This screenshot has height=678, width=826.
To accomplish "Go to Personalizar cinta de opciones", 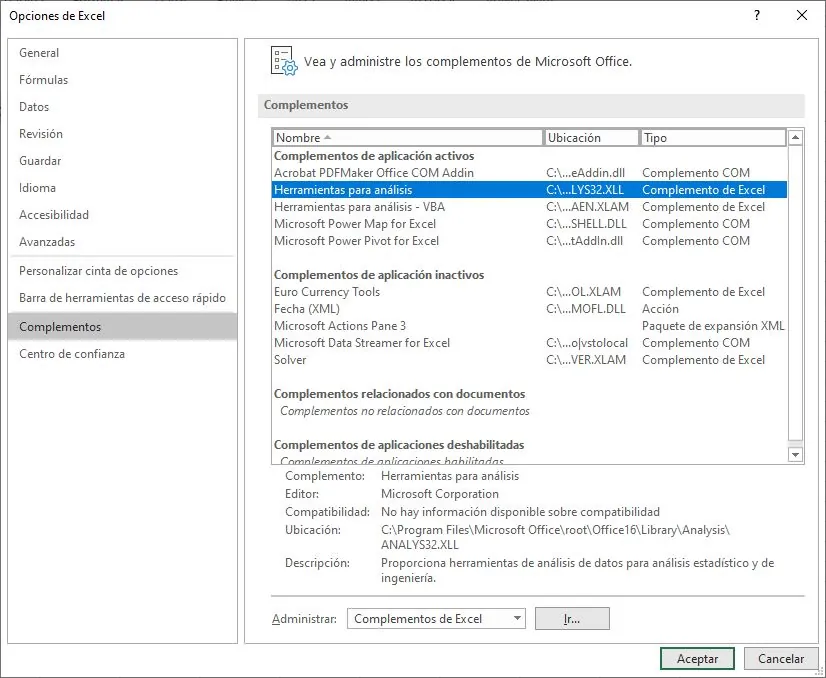I will 98,271.
